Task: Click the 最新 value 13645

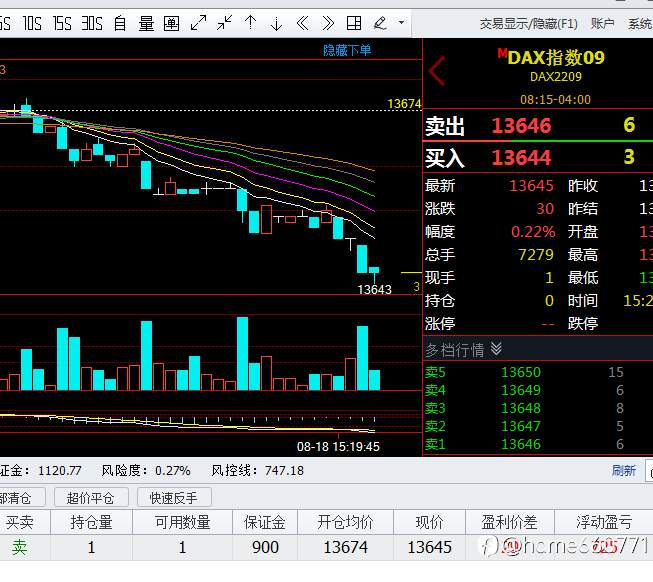Action: [x=531, y=186]
